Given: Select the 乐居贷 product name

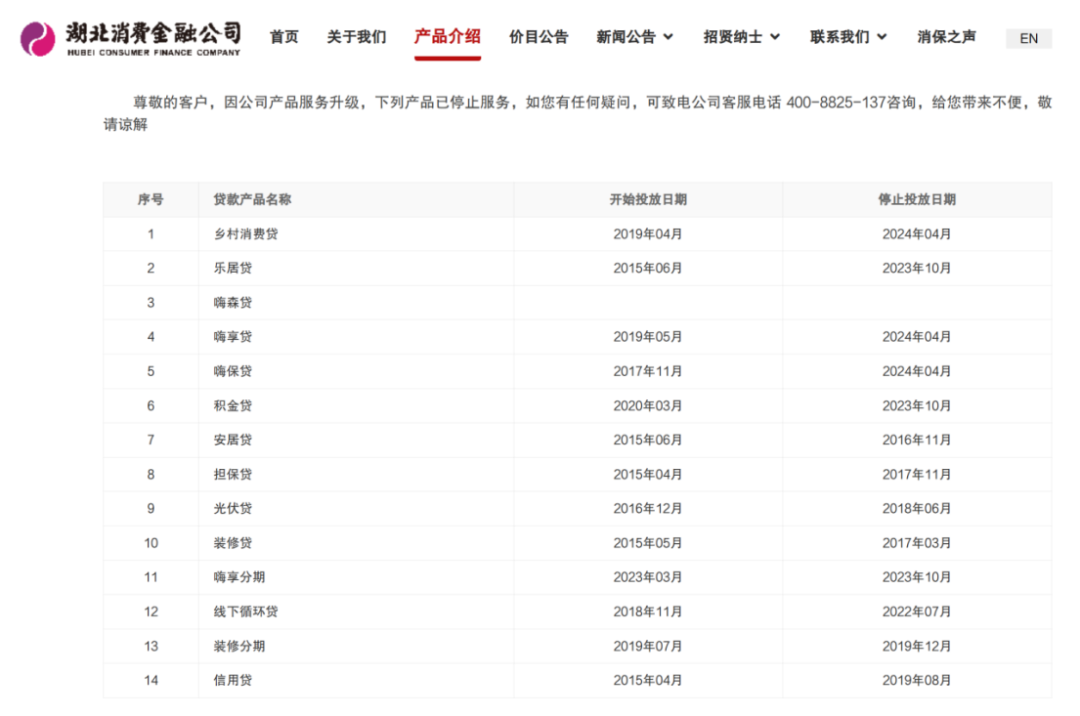Looking at the screenshot, I should coord(233,268).
